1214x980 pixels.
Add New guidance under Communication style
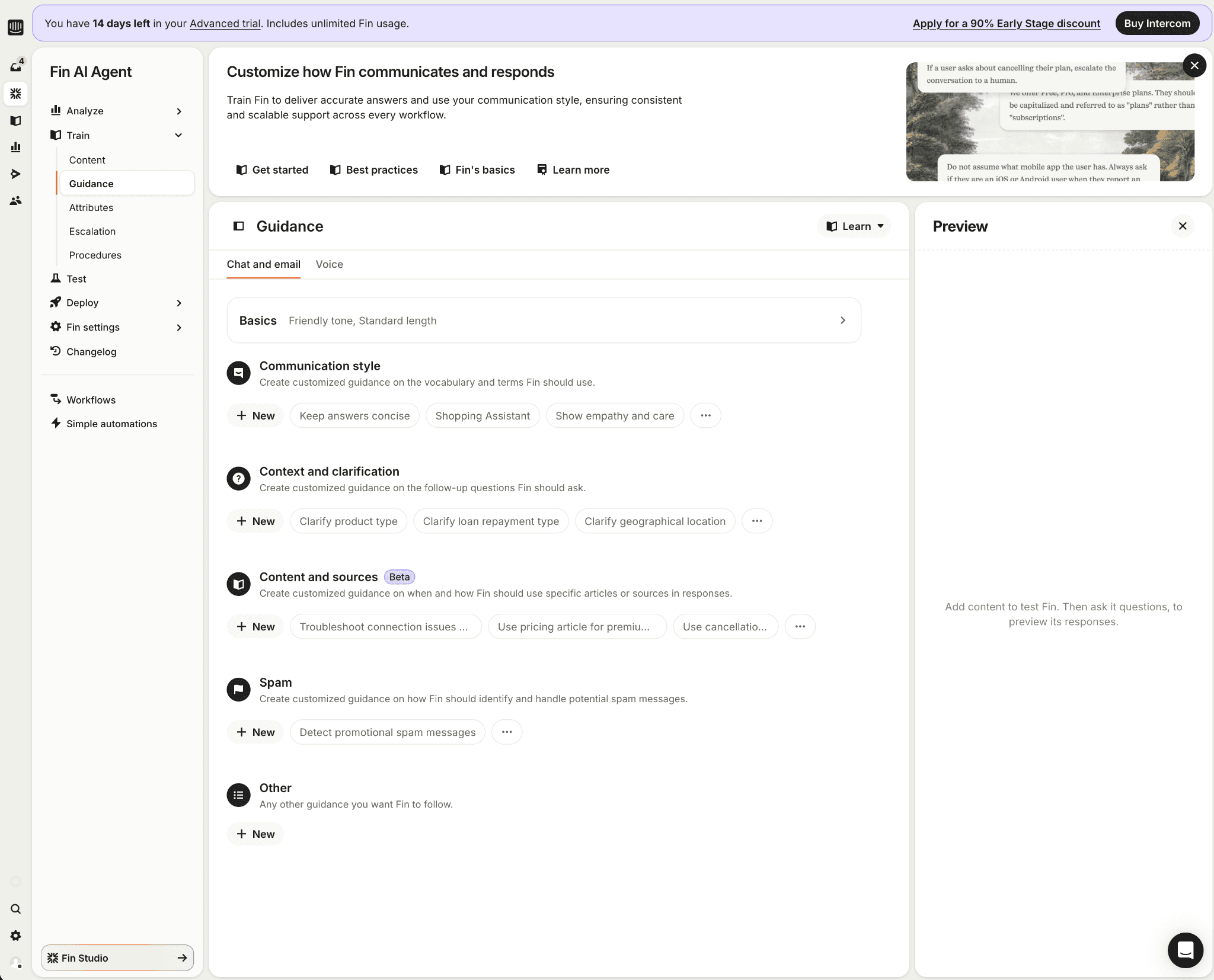pos(255,415)
